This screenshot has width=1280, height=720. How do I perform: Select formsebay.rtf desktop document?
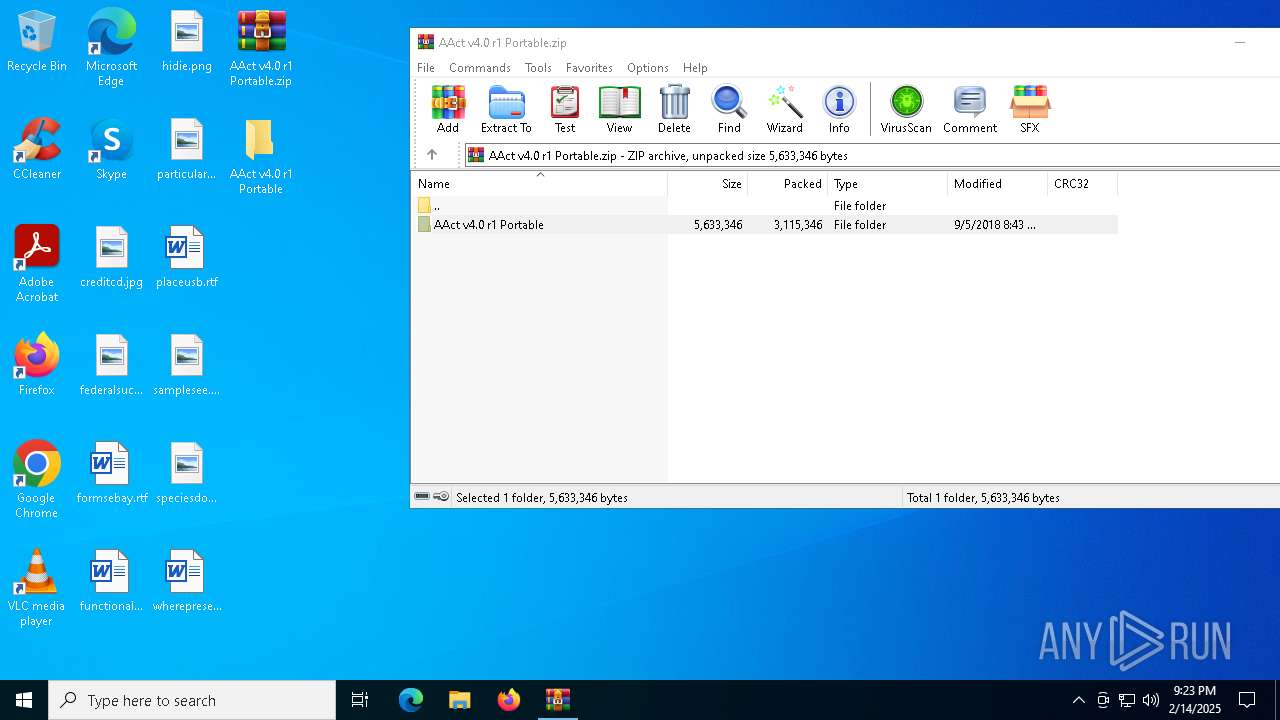point(111,473)
